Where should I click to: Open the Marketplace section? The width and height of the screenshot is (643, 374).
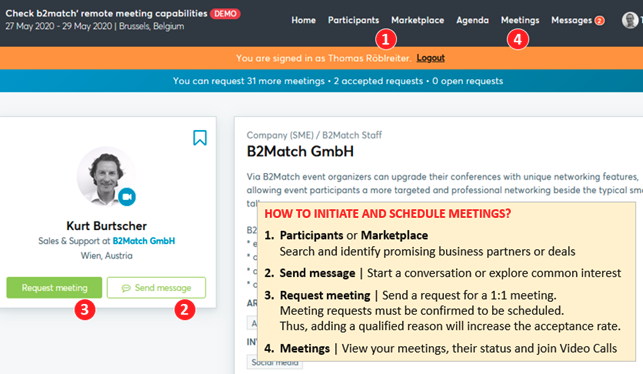coord(417,20)
